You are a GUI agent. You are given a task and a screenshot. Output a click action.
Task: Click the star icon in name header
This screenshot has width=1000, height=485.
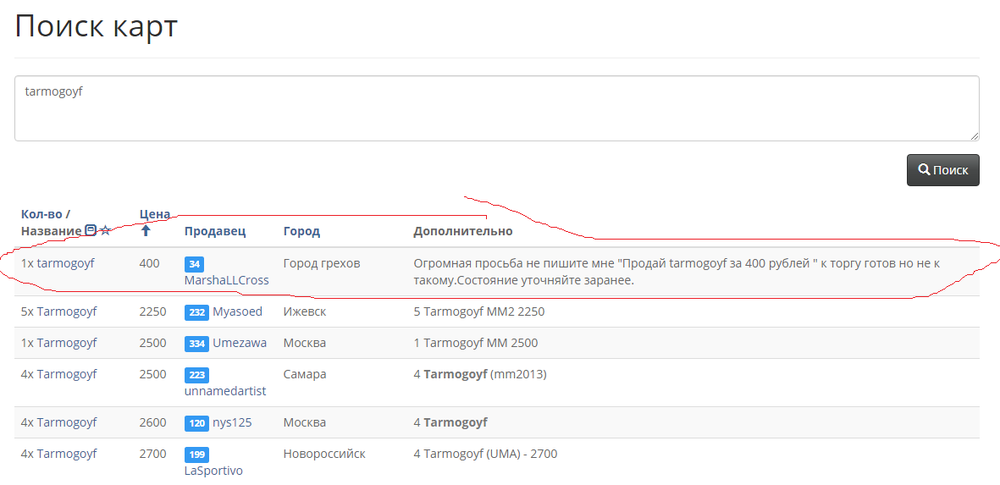(x=106, y=231)
